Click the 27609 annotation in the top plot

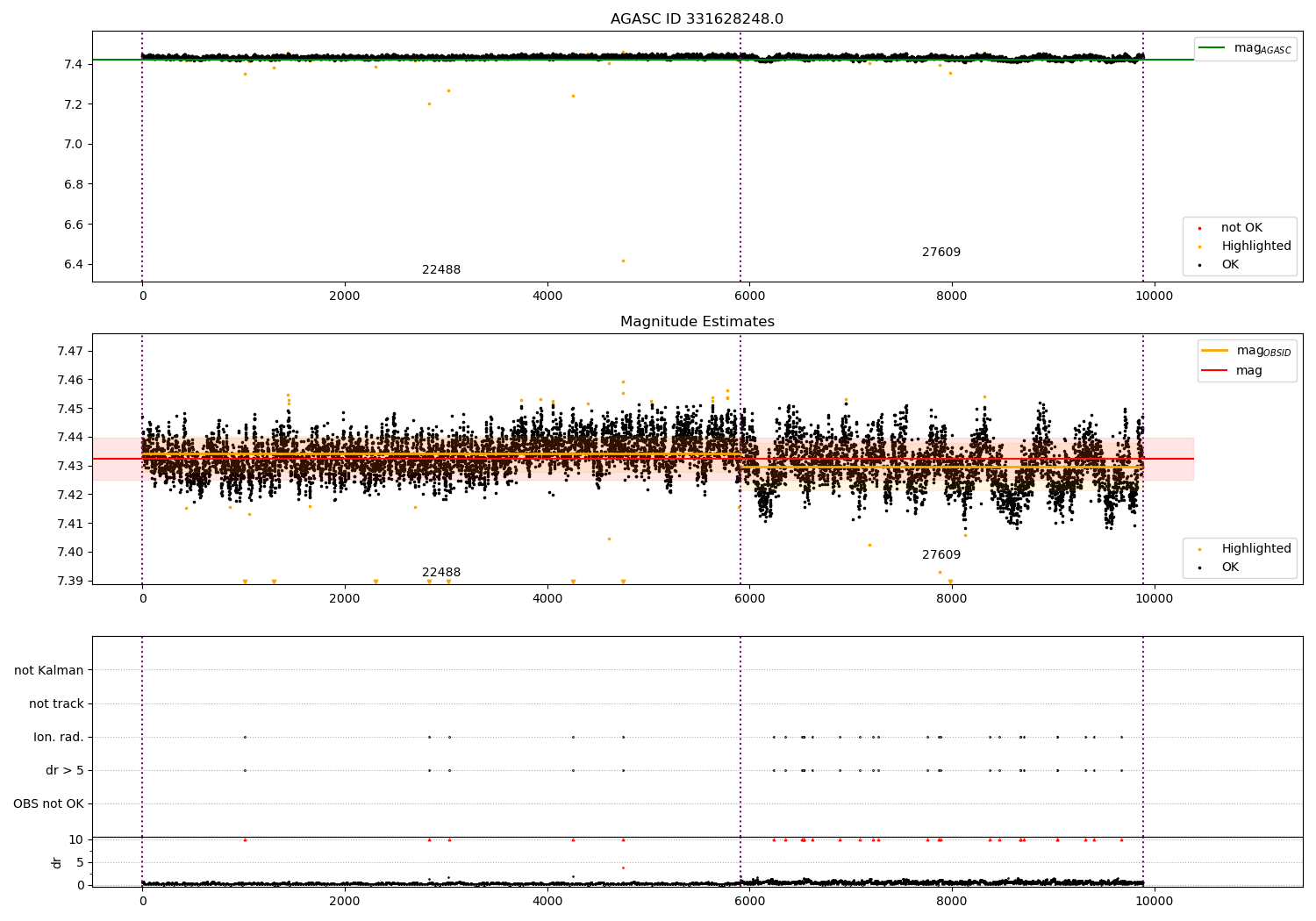(x=941, y=253)
